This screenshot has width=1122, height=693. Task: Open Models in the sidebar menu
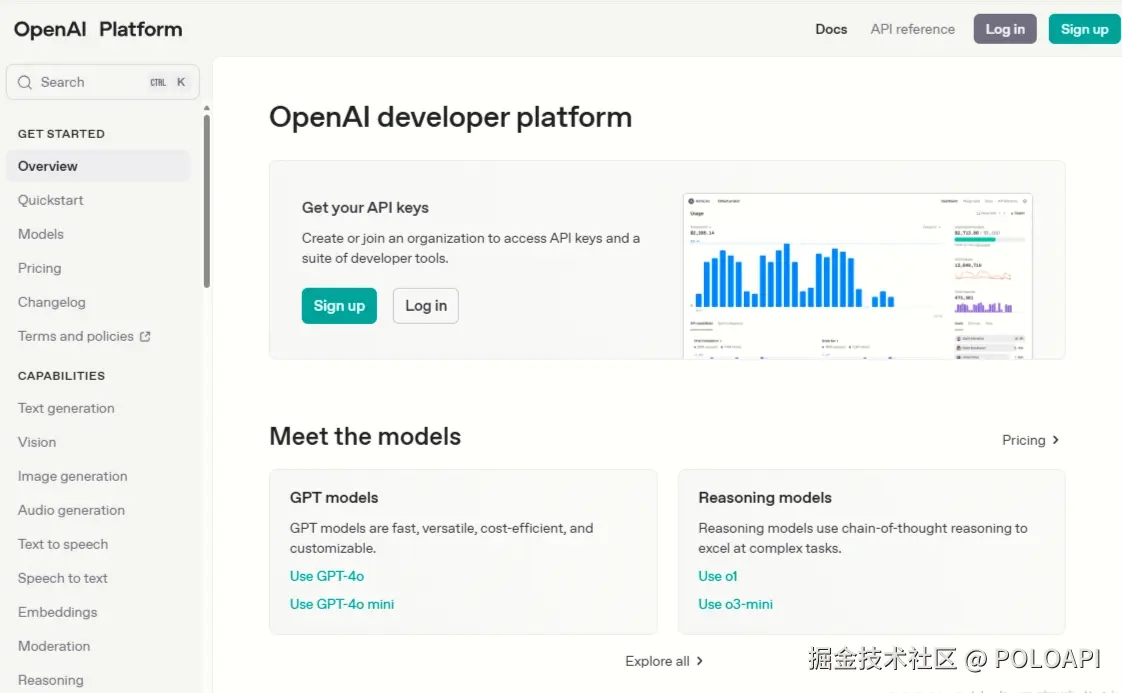(41, 234)
